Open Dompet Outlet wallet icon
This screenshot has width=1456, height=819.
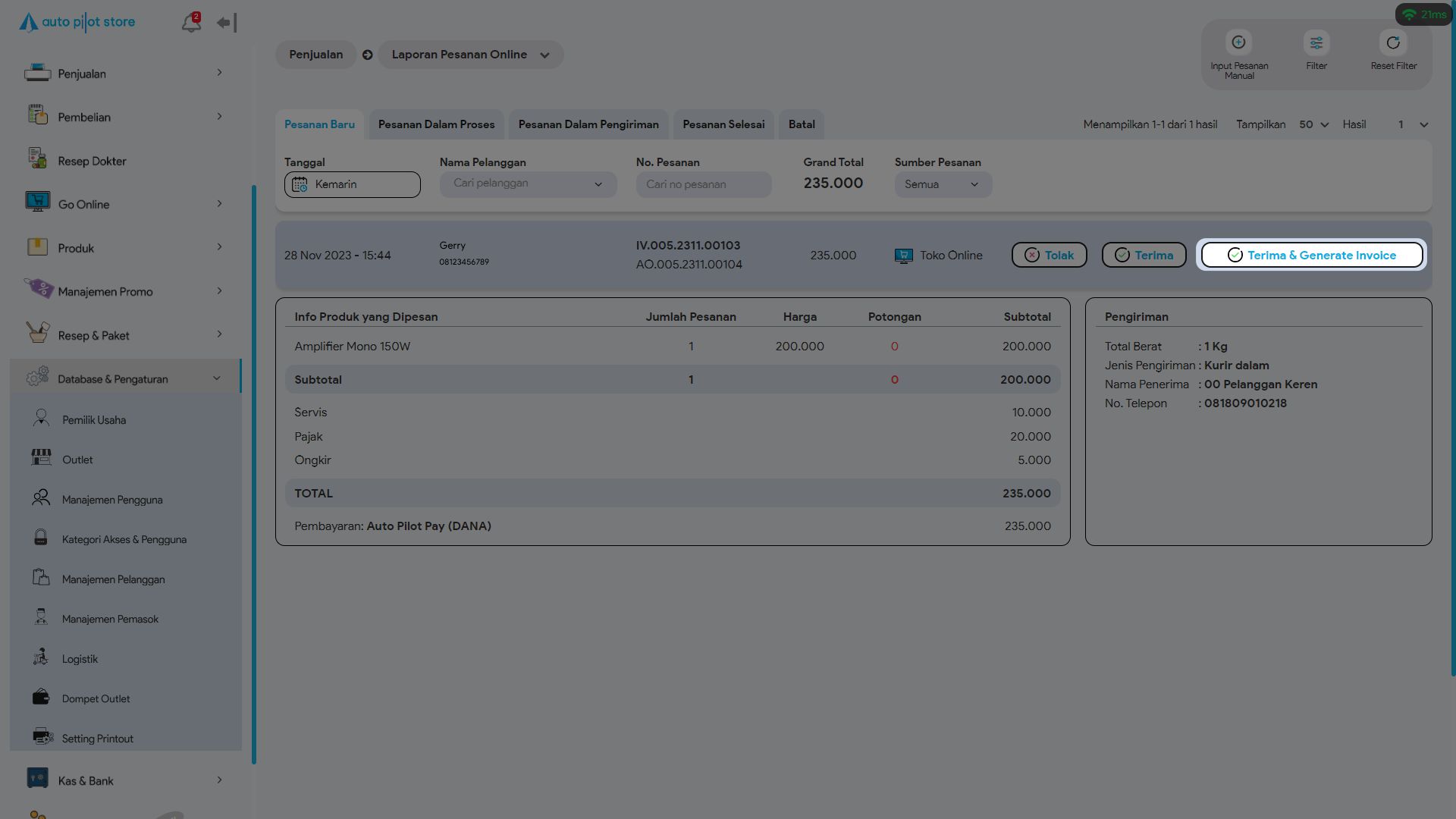click(x=41, y=698)
